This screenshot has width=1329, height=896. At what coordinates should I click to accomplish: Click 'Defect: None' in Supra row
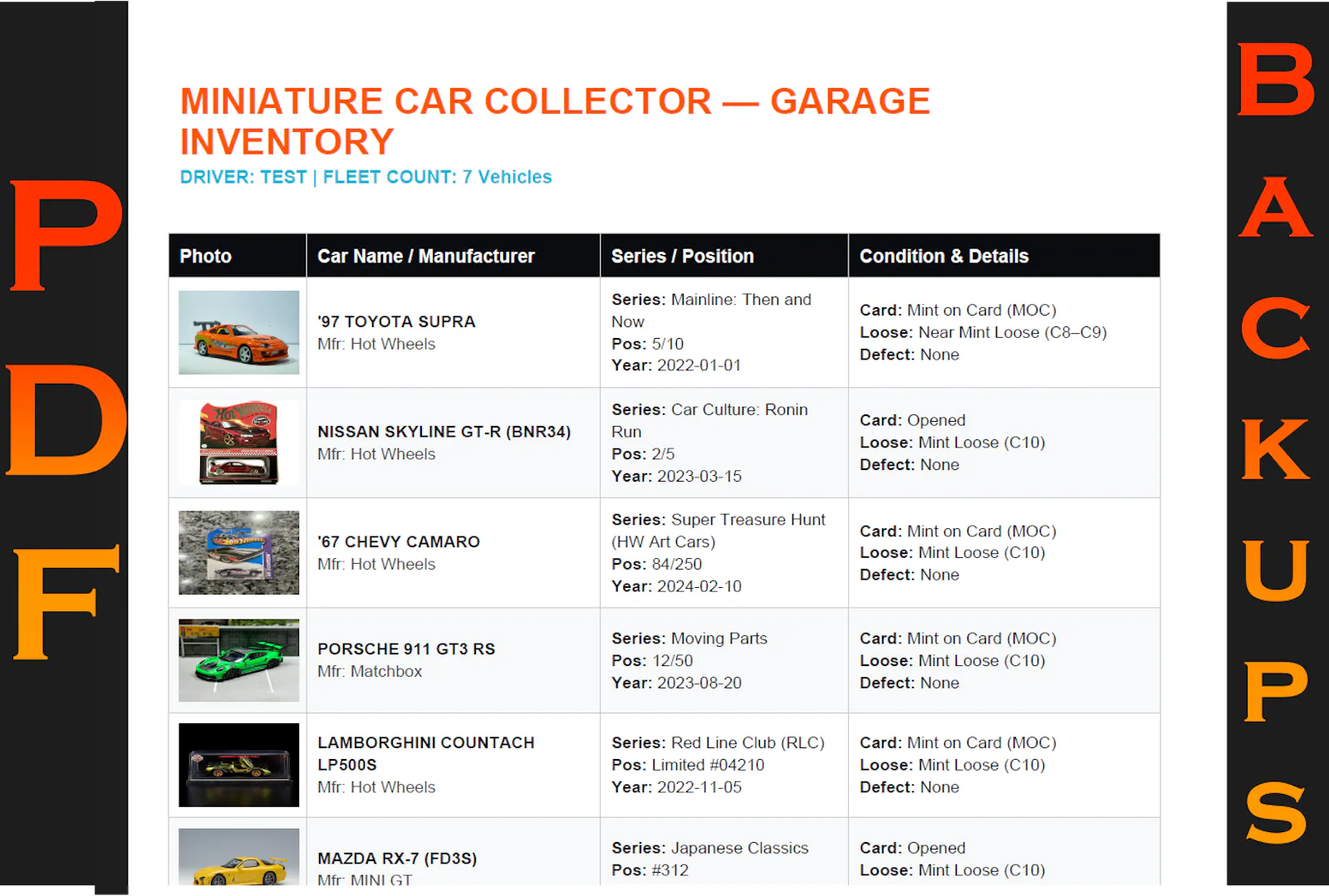tap(910, 355)
